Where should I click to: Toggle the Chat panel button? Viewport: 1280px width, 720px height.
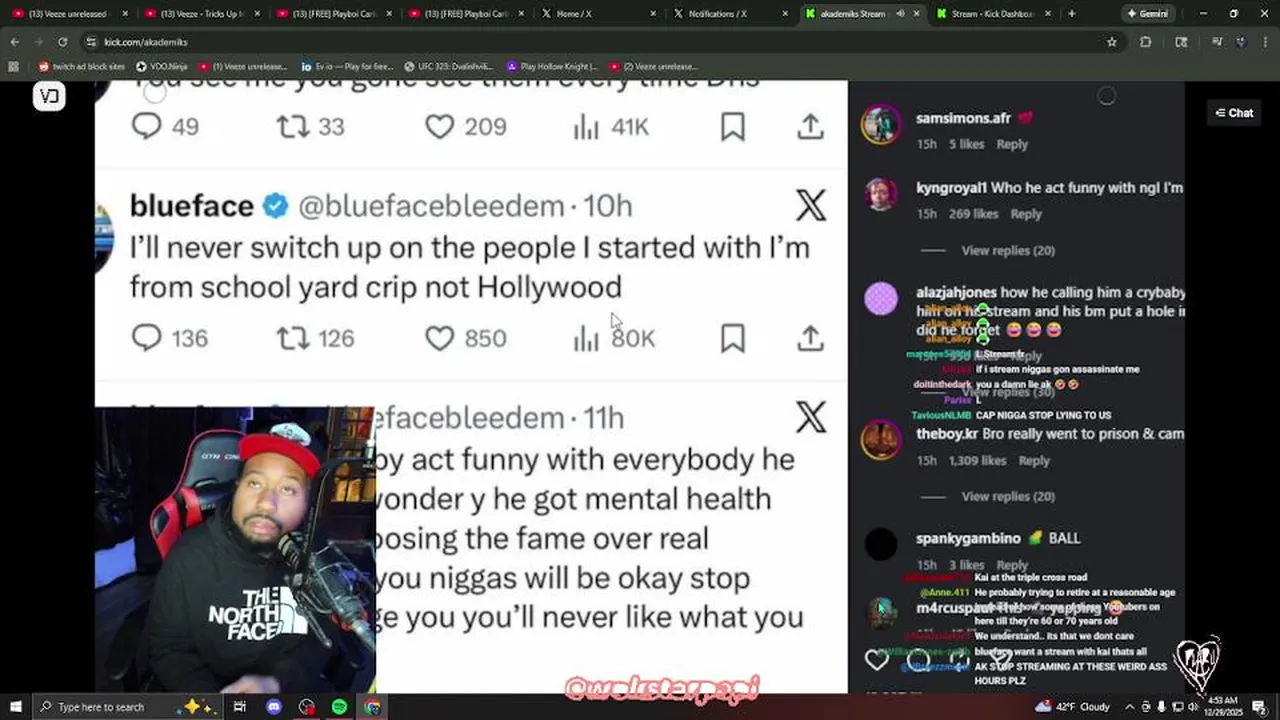click(1234, 113)
